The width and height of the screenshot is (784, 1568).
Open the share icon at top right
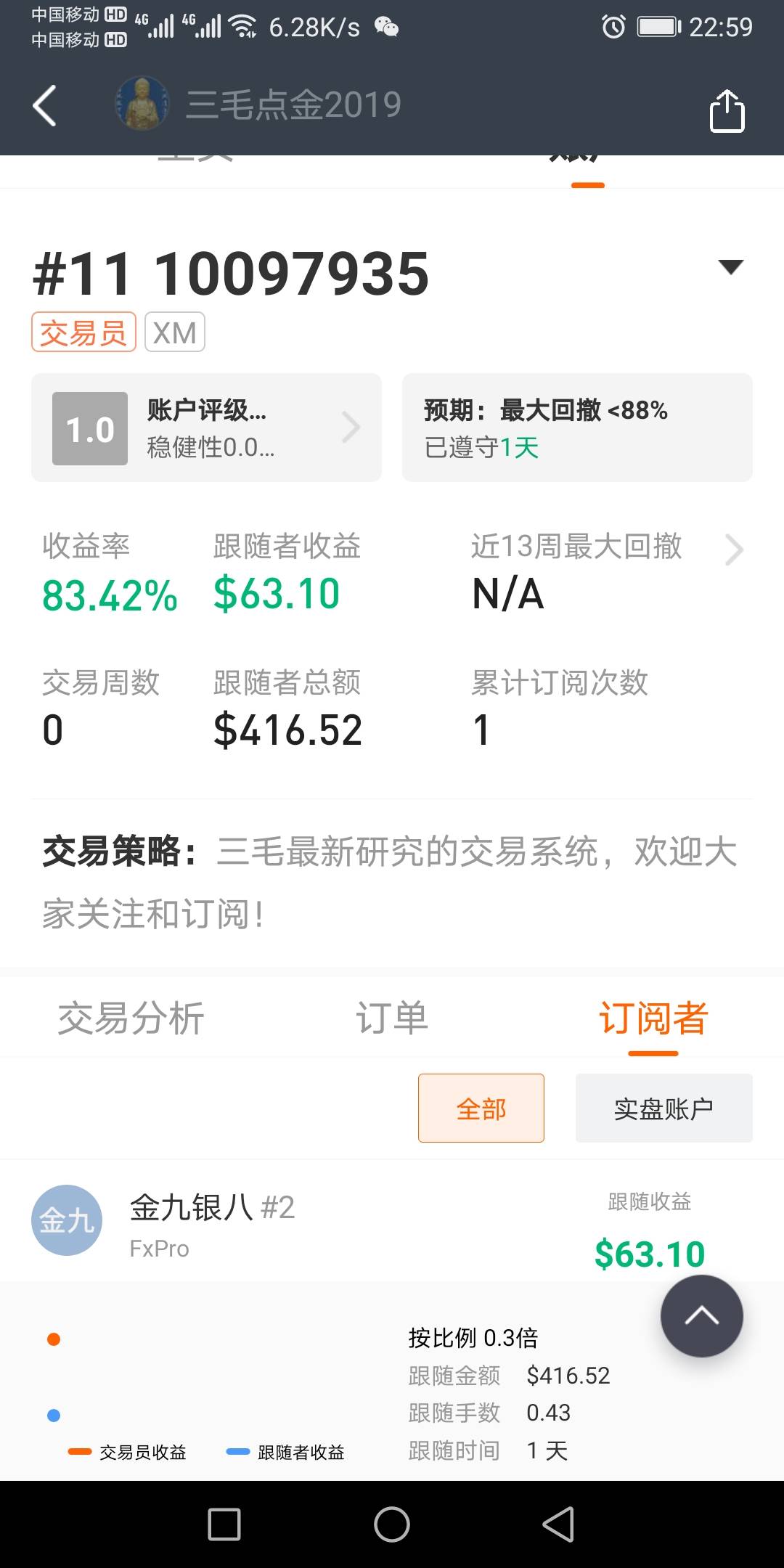click(727, 110)
